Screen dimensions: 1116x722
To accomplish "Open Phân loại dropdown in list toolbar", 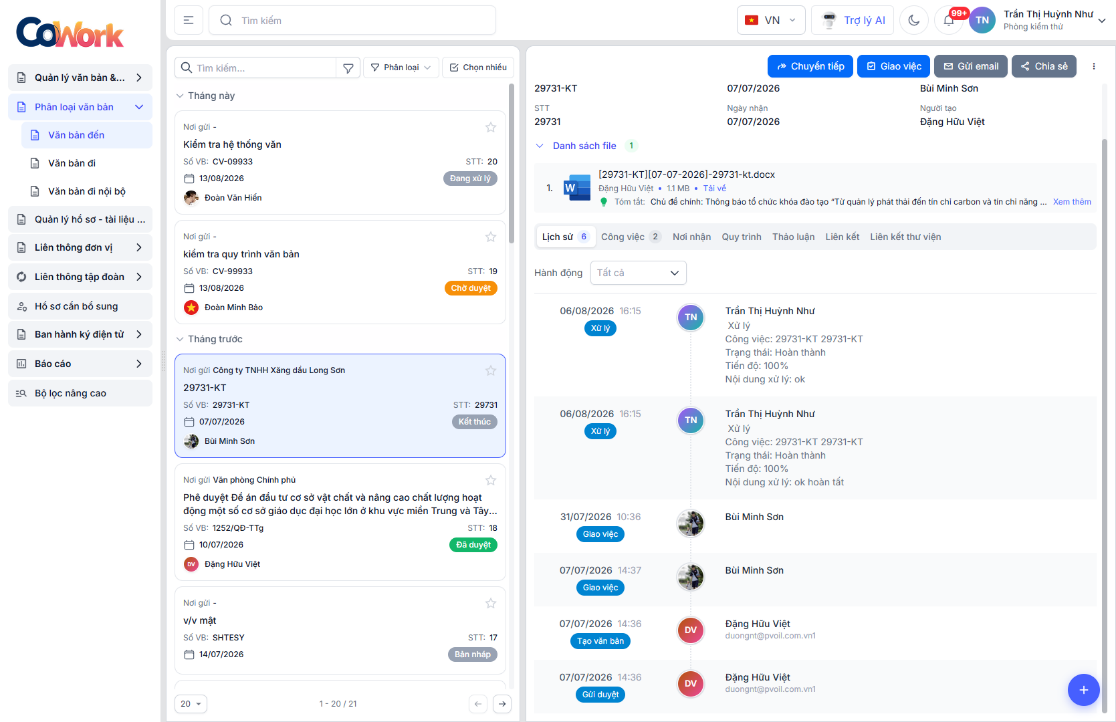I will [401, 68].
